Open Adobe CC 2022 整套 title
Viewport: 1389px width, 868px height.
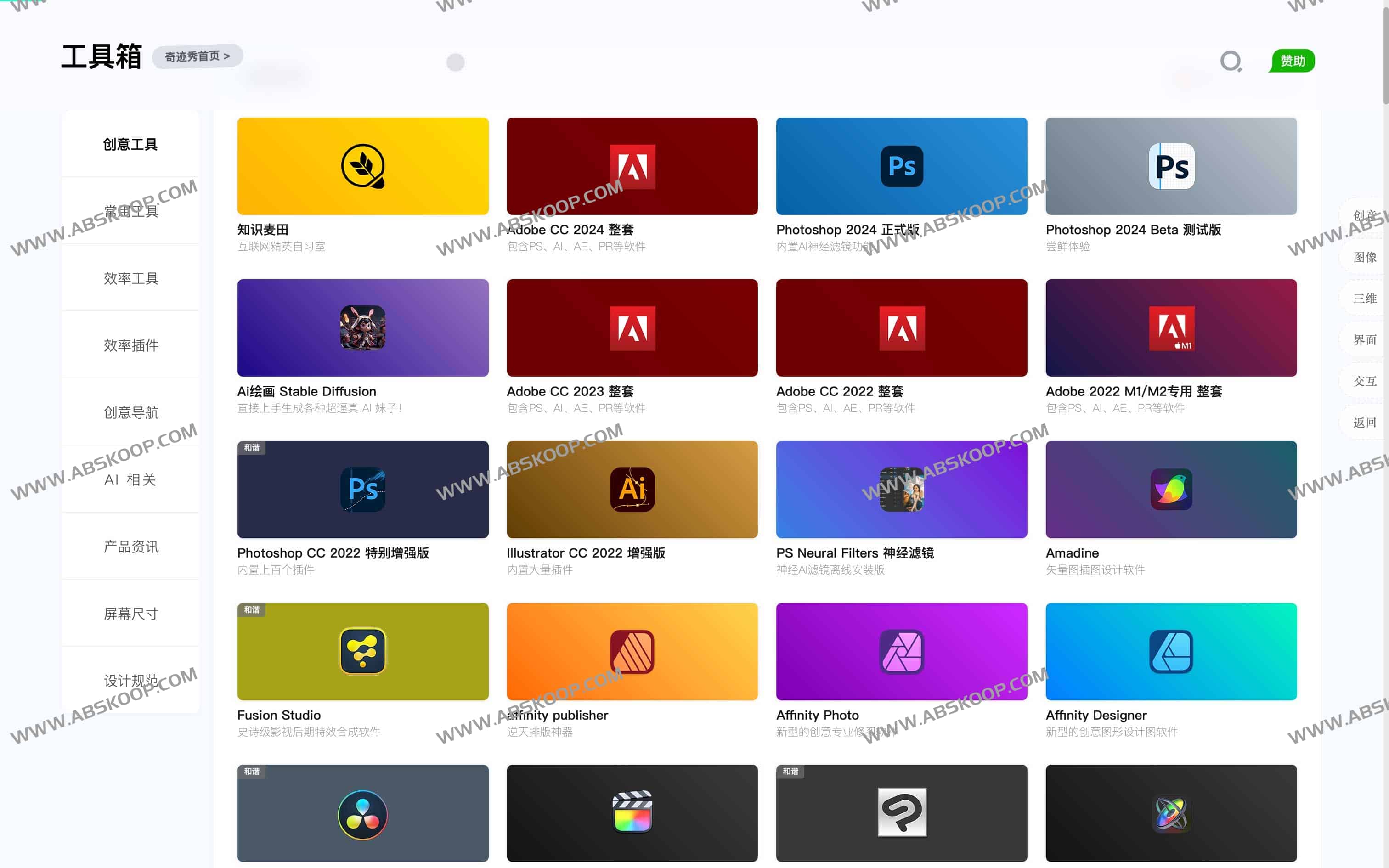840,391
